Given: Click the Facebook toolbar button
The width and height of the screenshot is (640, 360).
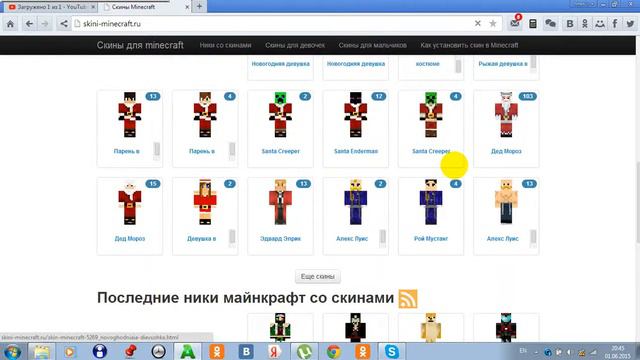Looking at the screenshot, I should point(615,24).
